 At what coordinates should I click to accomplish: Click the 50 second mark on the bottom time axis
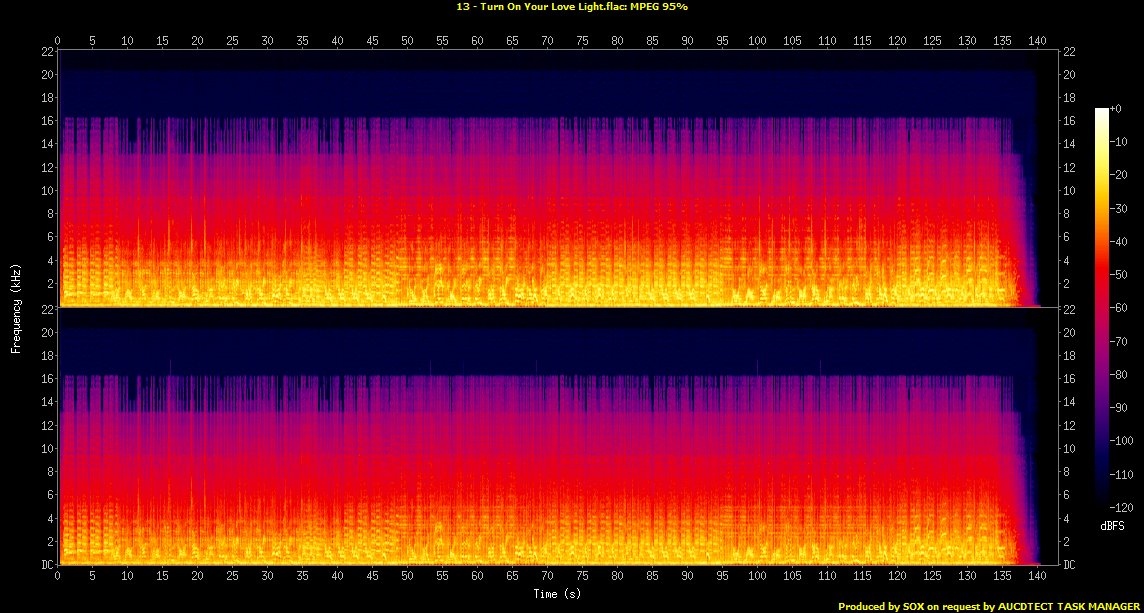click(407, 576)
